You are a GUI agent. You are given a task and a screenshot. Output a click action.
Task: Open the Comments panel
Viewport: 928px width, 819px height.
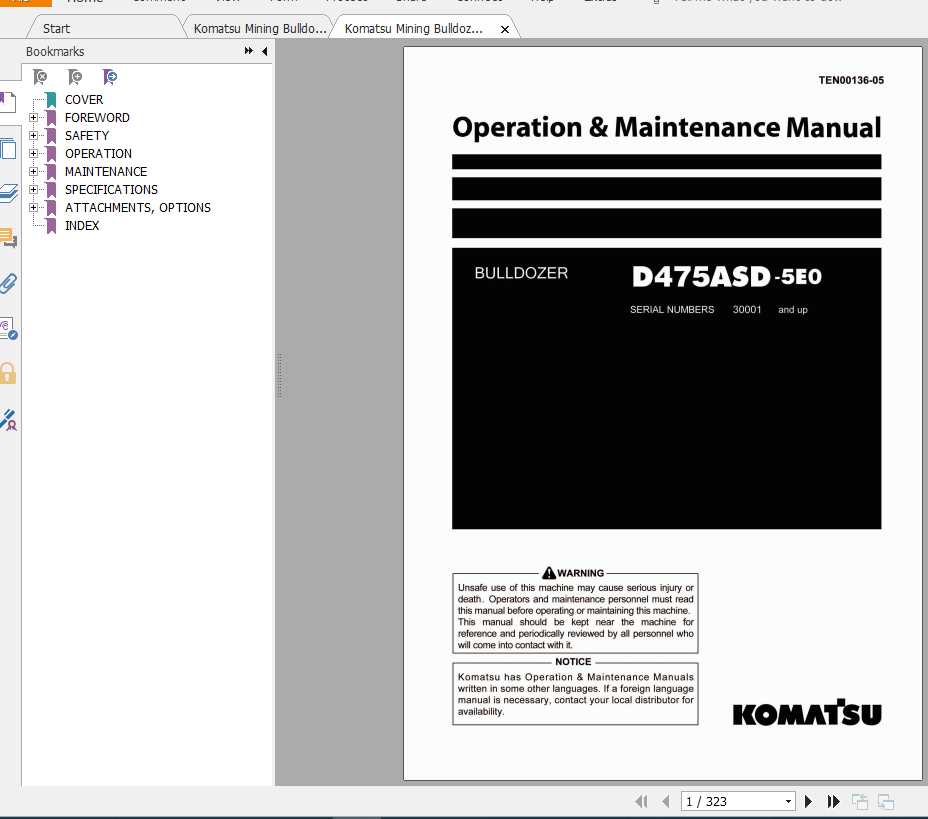(10, 239)
